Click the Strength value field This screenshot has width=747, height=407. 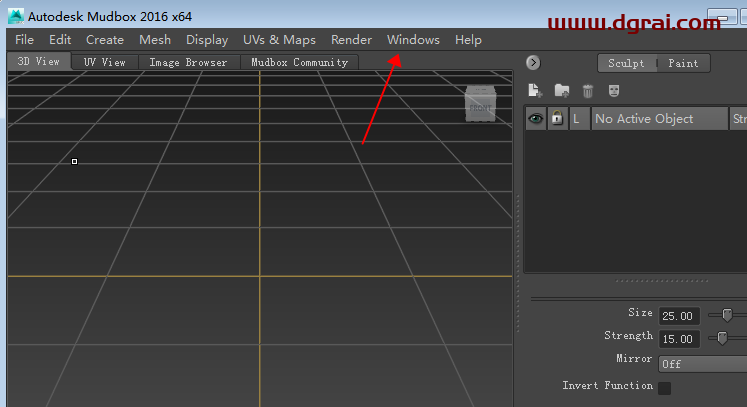coord(679,339)
